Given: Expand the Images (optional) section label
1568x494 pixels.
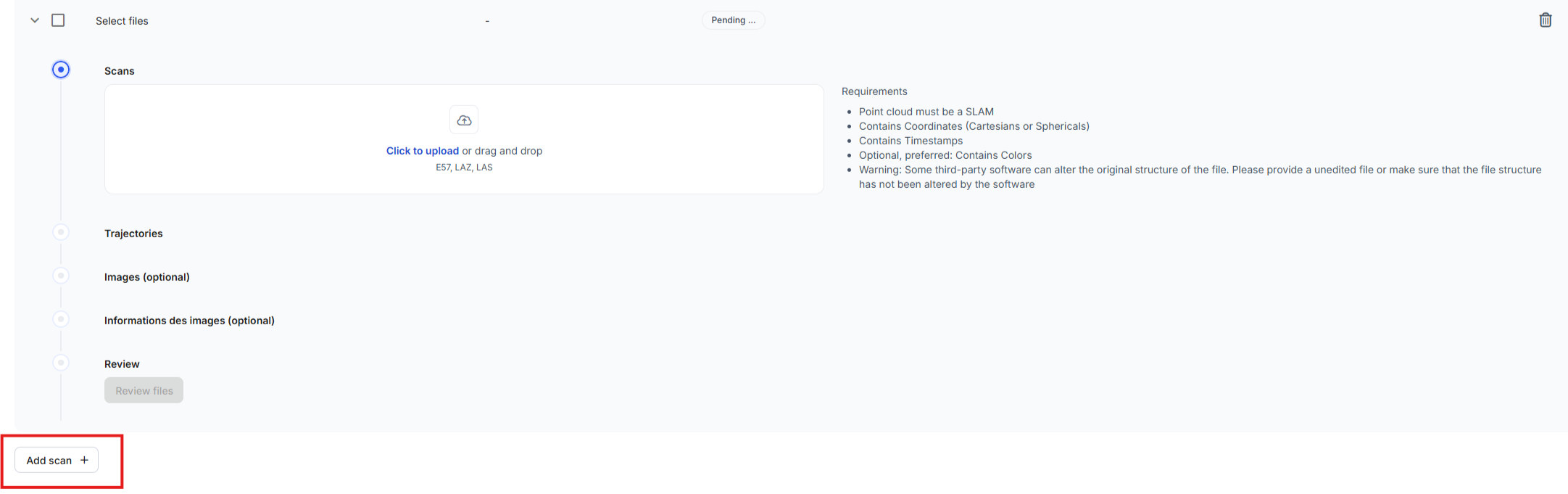Looking at the screenshot, I should [x=146, y=277].
